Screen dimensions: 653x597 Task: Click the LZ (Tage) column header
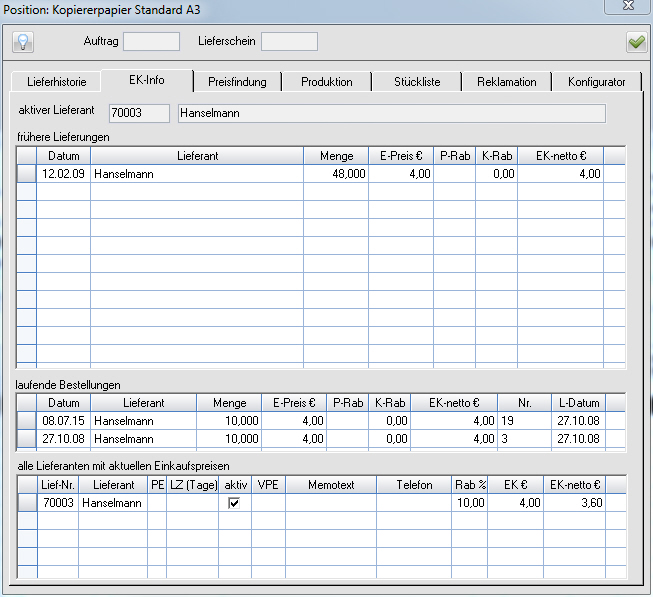(193, 485)
